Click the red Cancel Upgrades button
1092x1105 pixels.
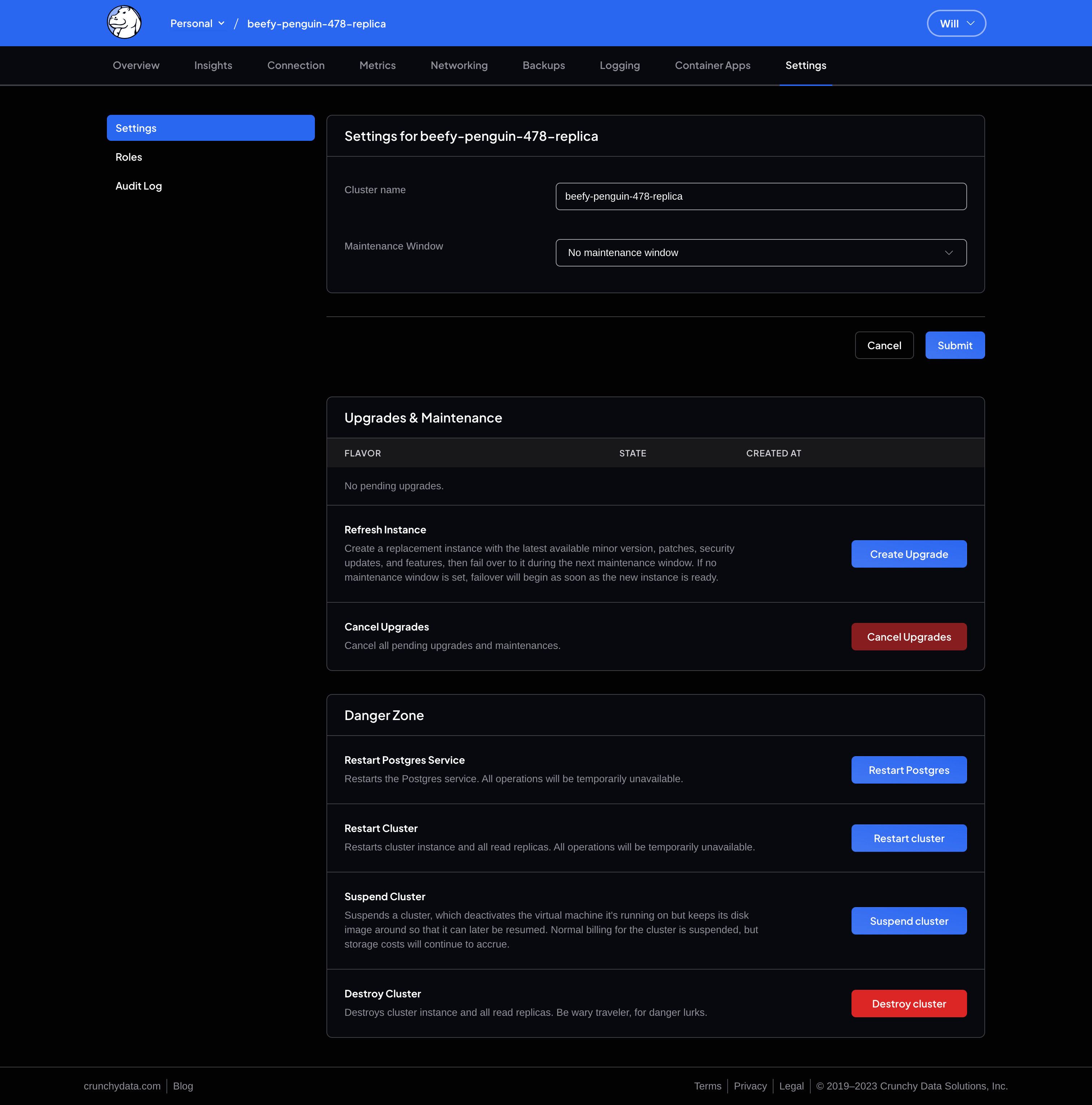[909, 637]
